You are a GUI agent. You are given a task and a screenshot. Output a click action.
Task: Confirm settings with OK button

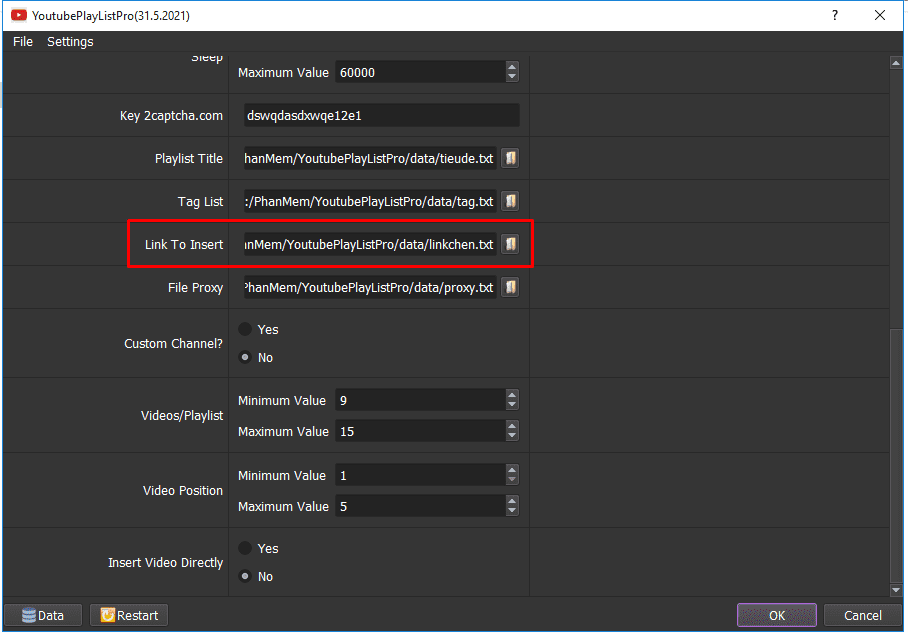pyautogui.click(x=777, y=615)
